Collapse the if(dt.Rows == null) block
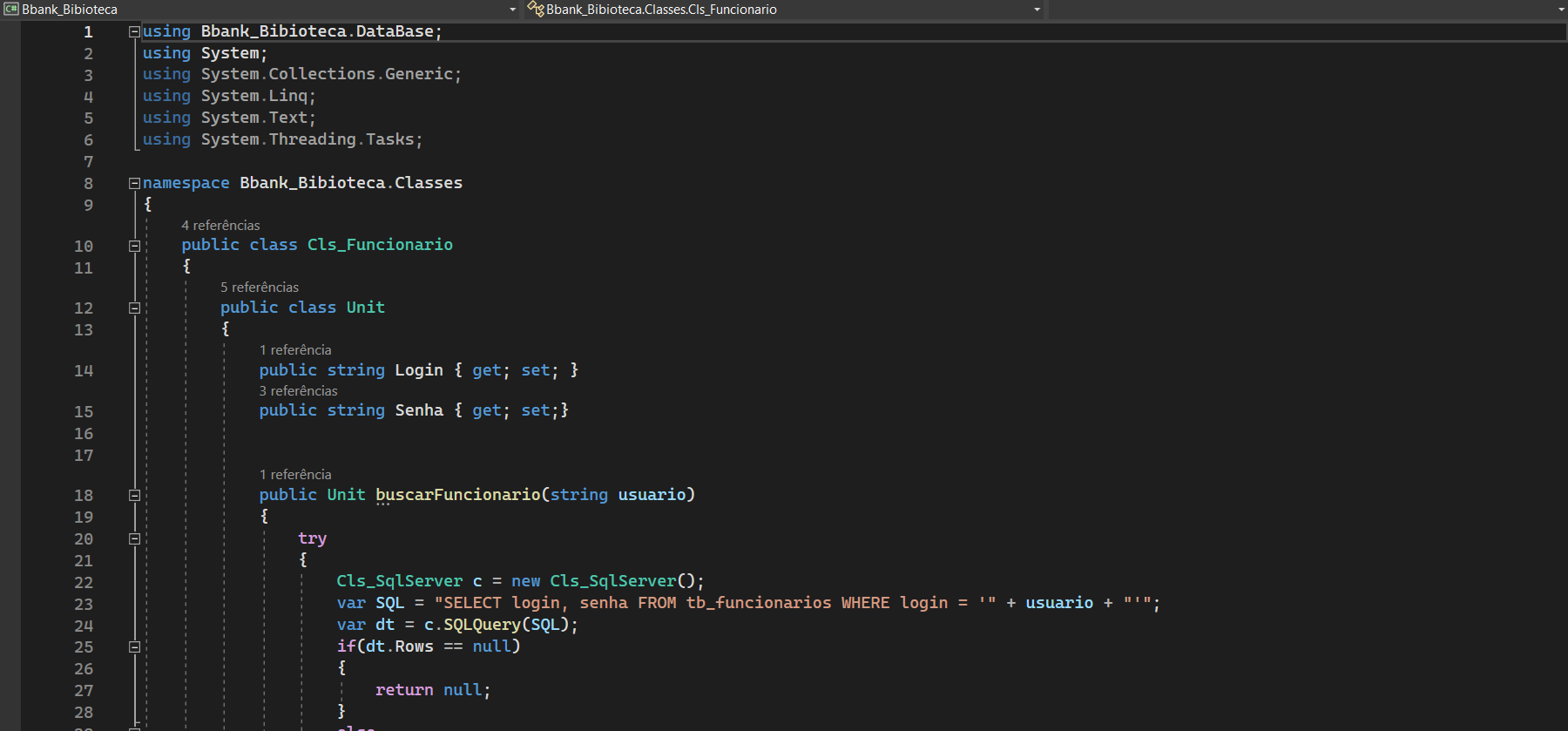The image size is (1568, 731). [134, 646]
